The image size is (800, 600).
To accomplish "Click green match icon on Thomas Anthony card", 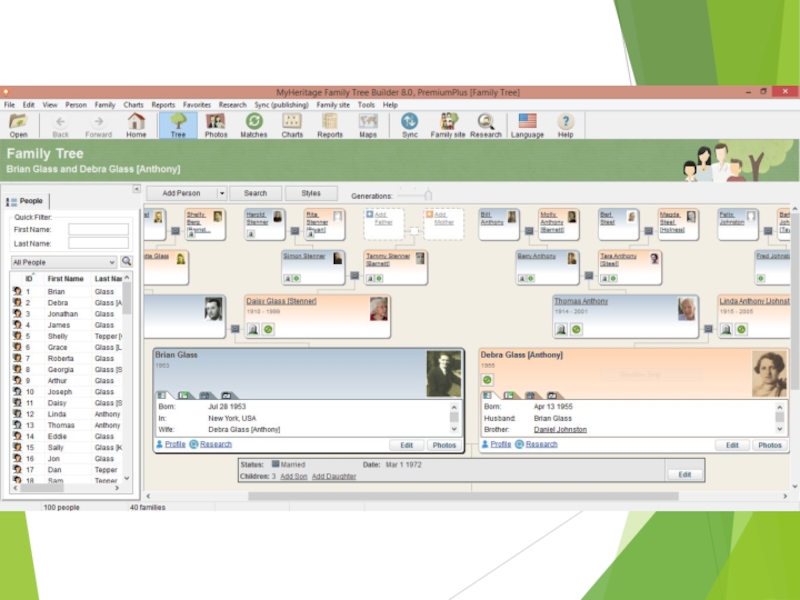I will [x=576, y=330].
